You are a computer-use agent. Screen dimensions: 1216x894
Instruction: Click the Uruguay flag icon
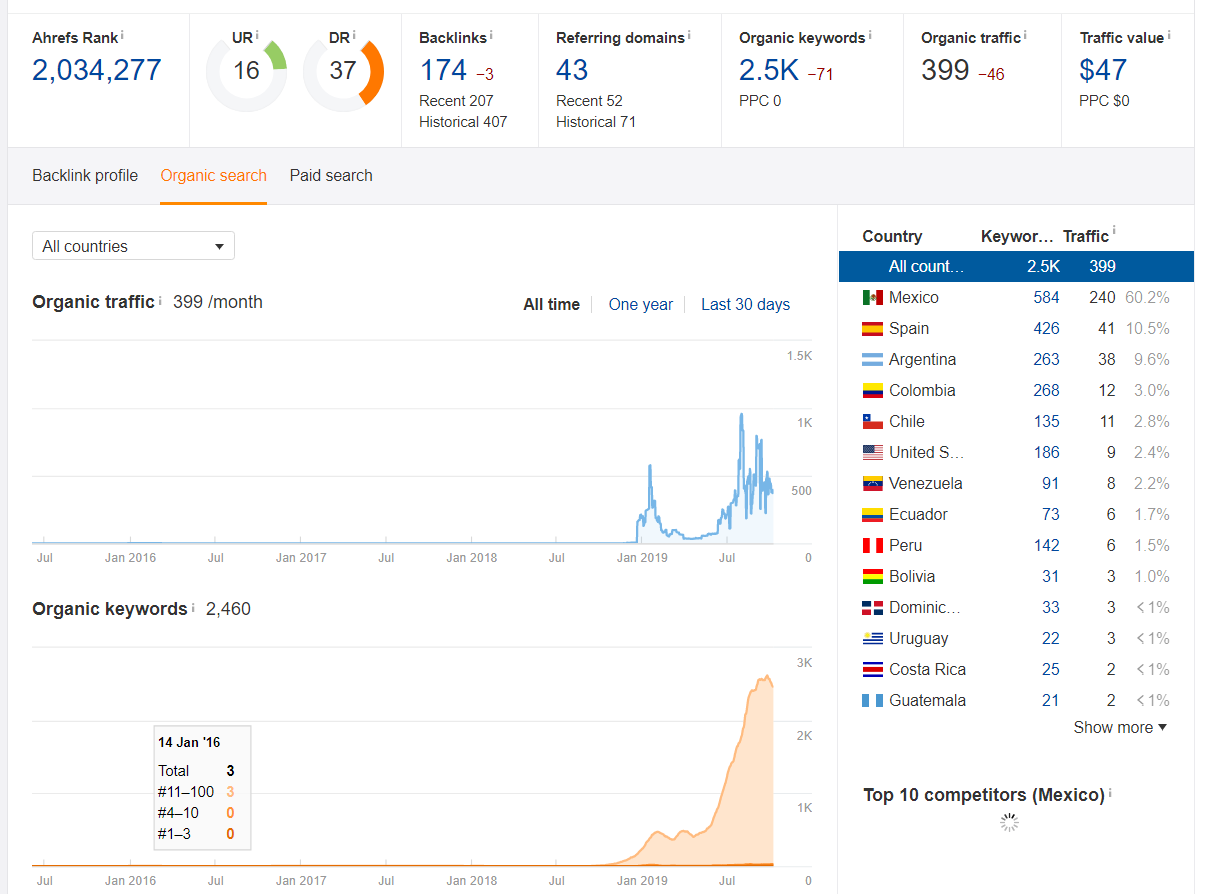pyautogui.click(x=872, y=639)
